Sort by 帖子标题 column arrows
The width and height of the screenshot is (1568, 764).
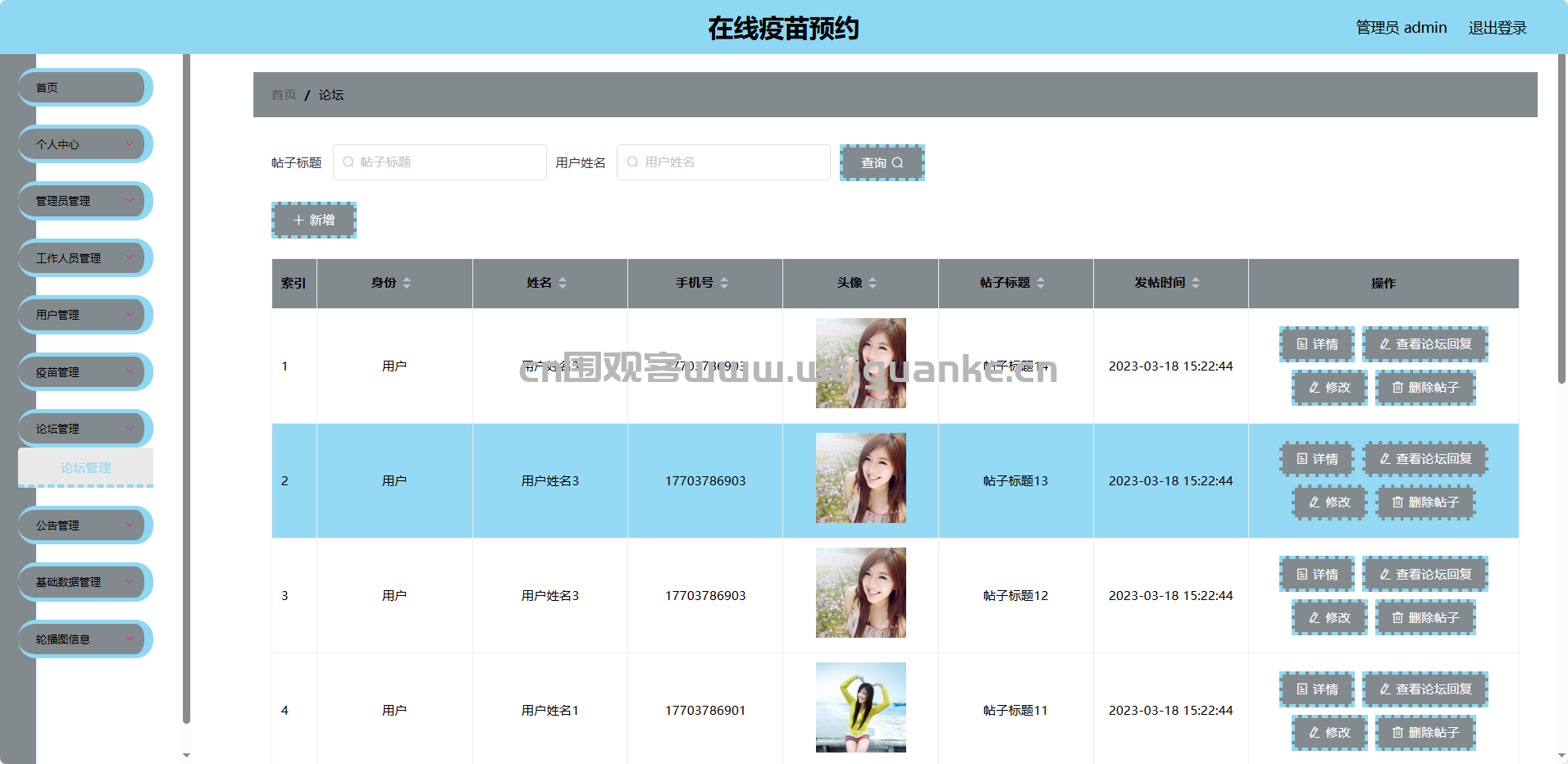tap(1041, 283)
